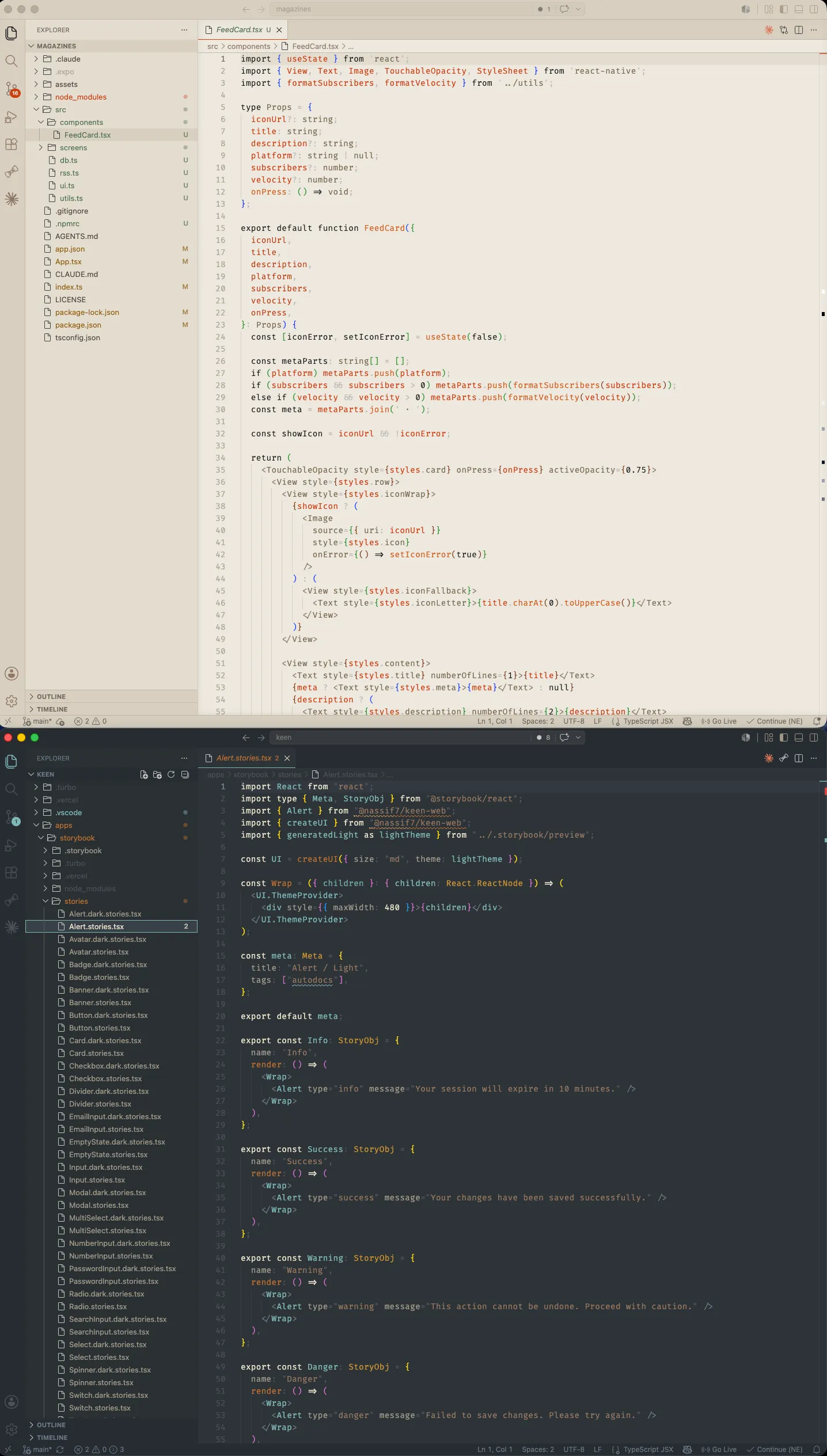Open Source Control with 16 badge

coord(12,89)
